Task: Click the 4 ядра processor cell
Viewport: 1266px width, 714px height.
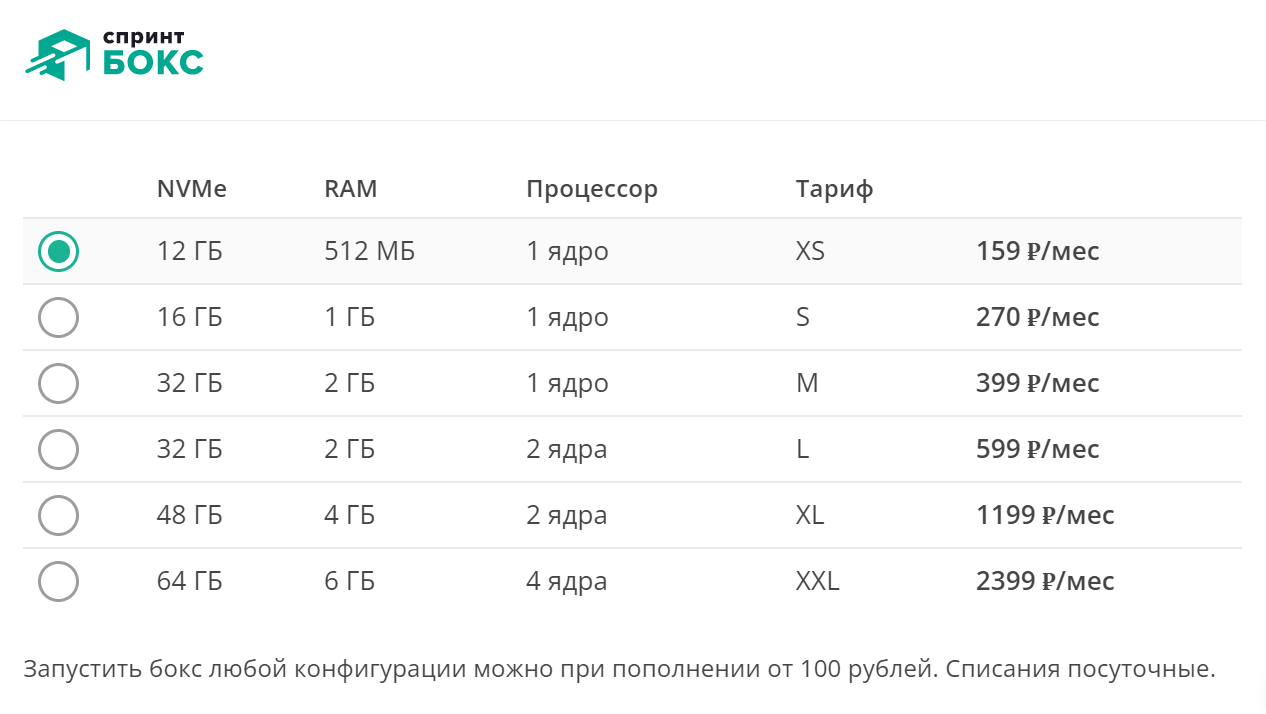Action: [x=566, y=581]
